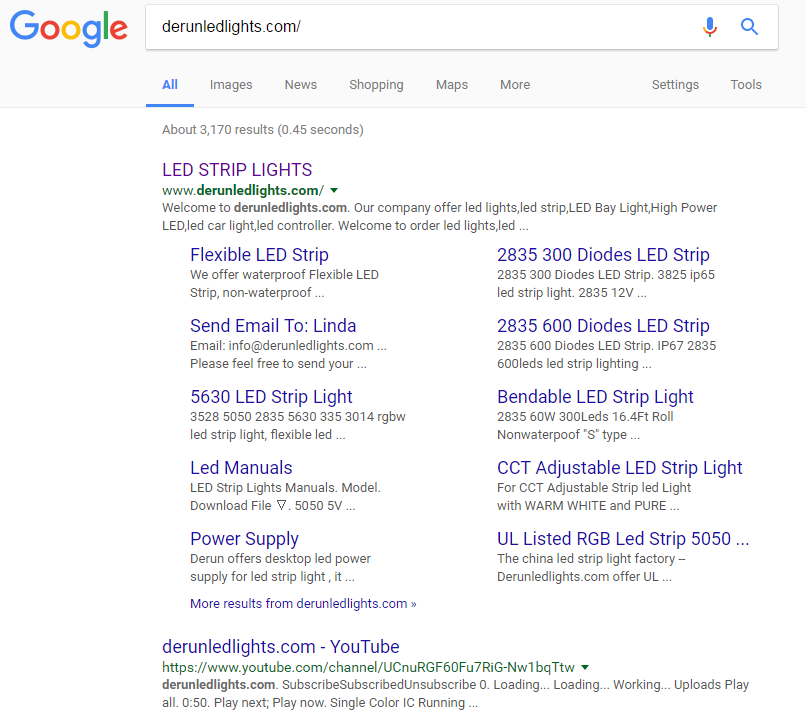The image size is (806, 722).
Task: Open UL Listed RGB Led Strip 5050 link
Action: [x=622, y=539]
